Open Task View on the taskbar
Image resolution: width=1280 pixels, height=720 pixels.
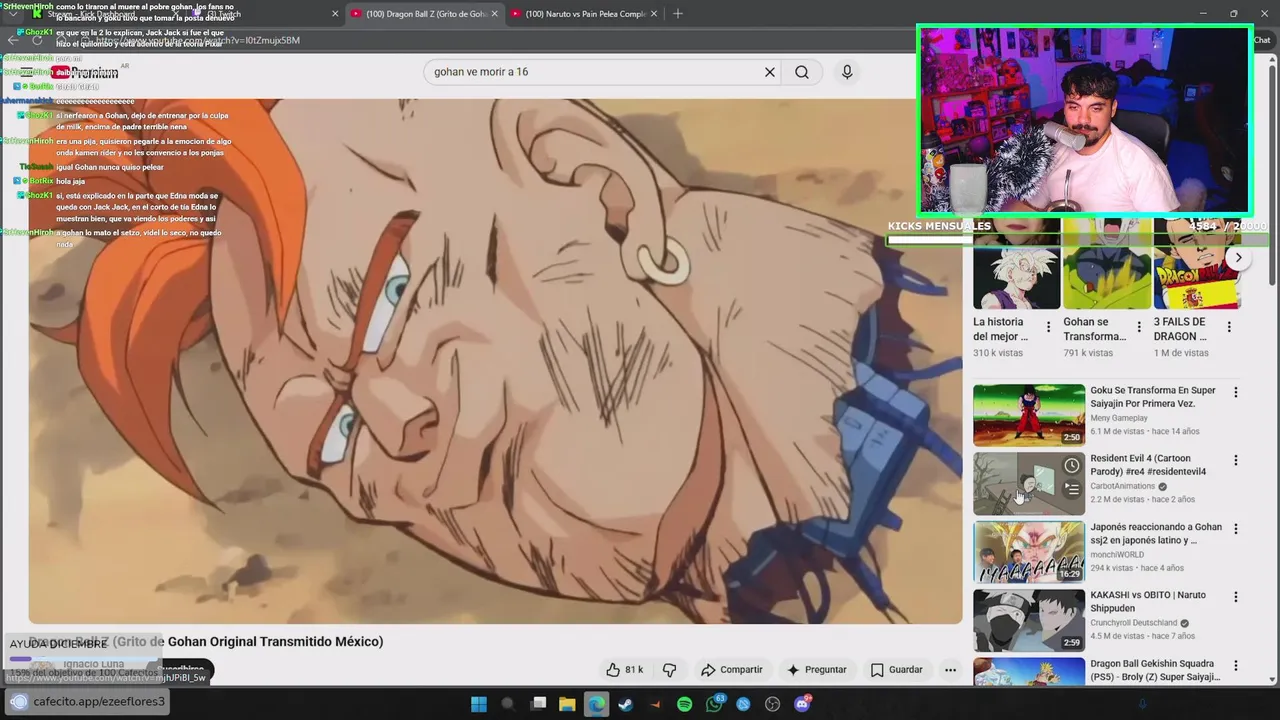coord(538,704)
